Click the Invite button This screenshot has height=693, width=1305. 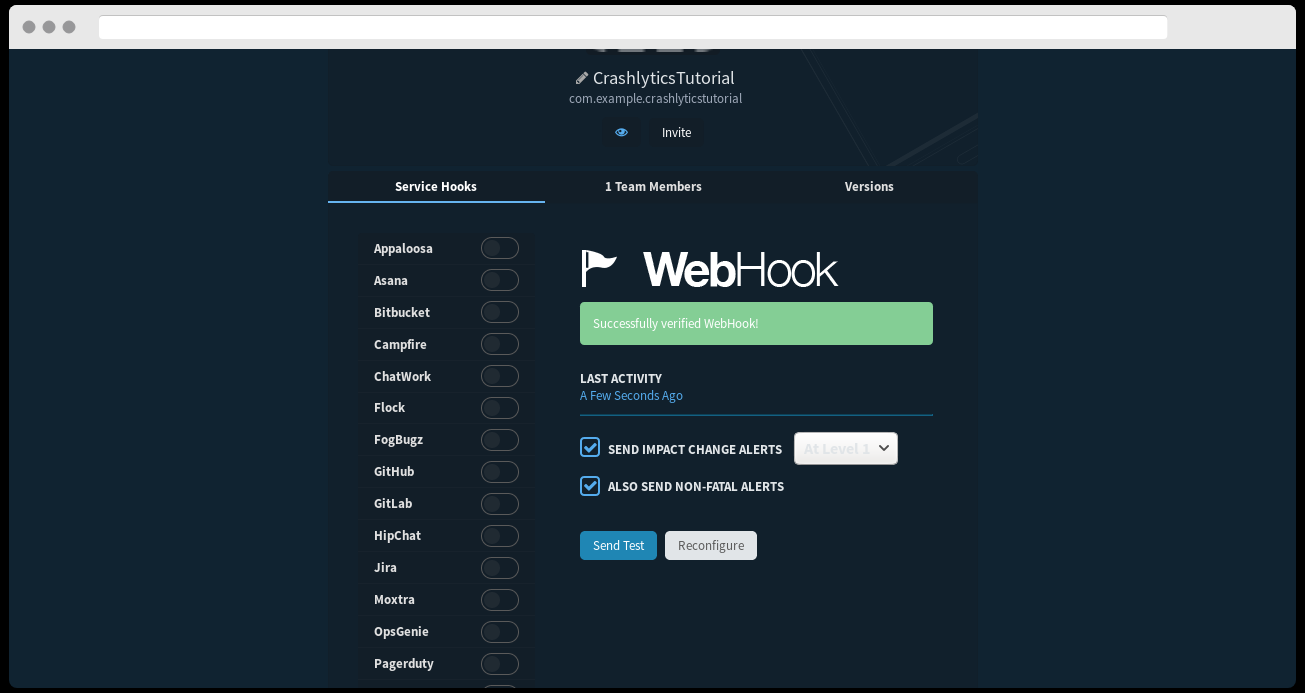[x=676, y=132]
